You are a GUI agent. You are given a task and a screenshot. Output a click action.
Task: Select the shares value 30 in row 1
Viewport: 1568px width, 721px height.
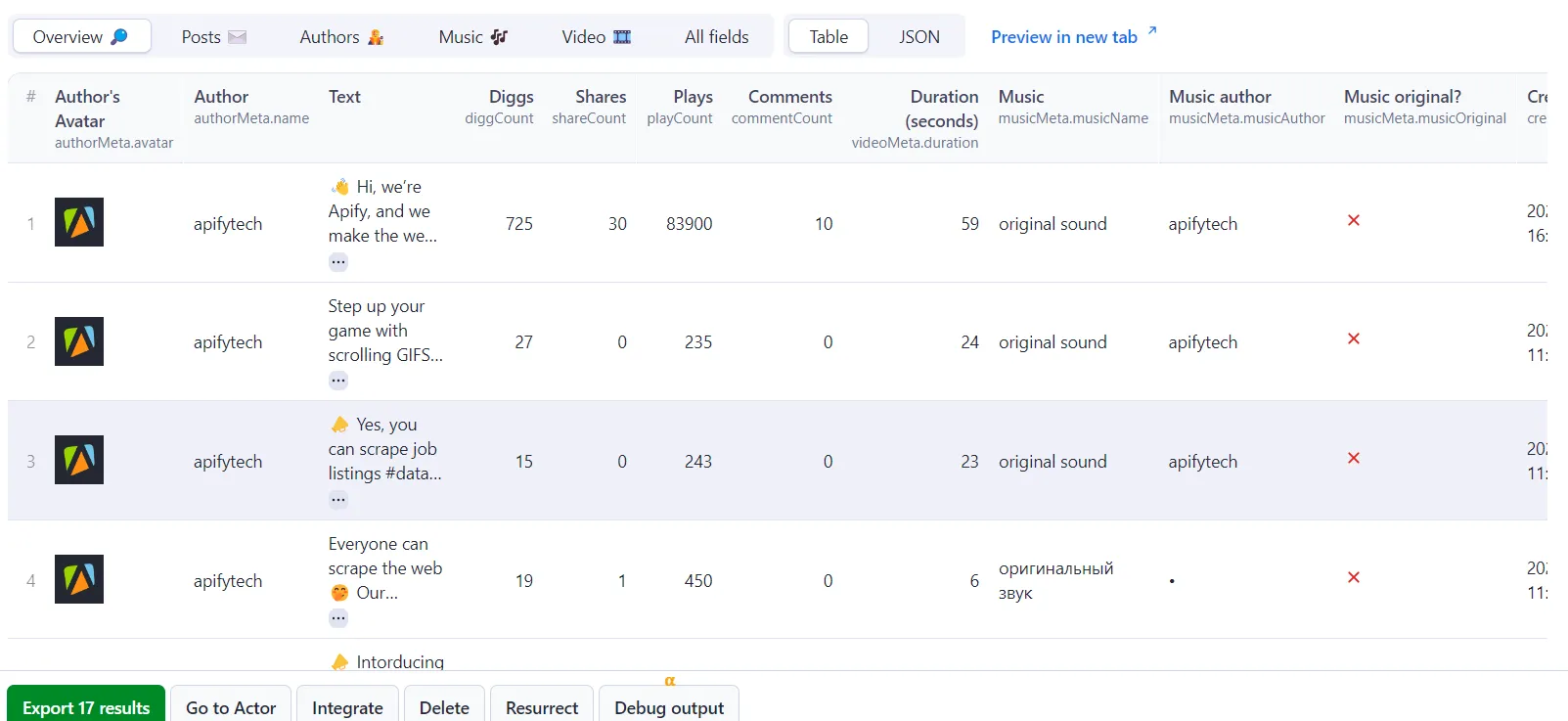617,224
